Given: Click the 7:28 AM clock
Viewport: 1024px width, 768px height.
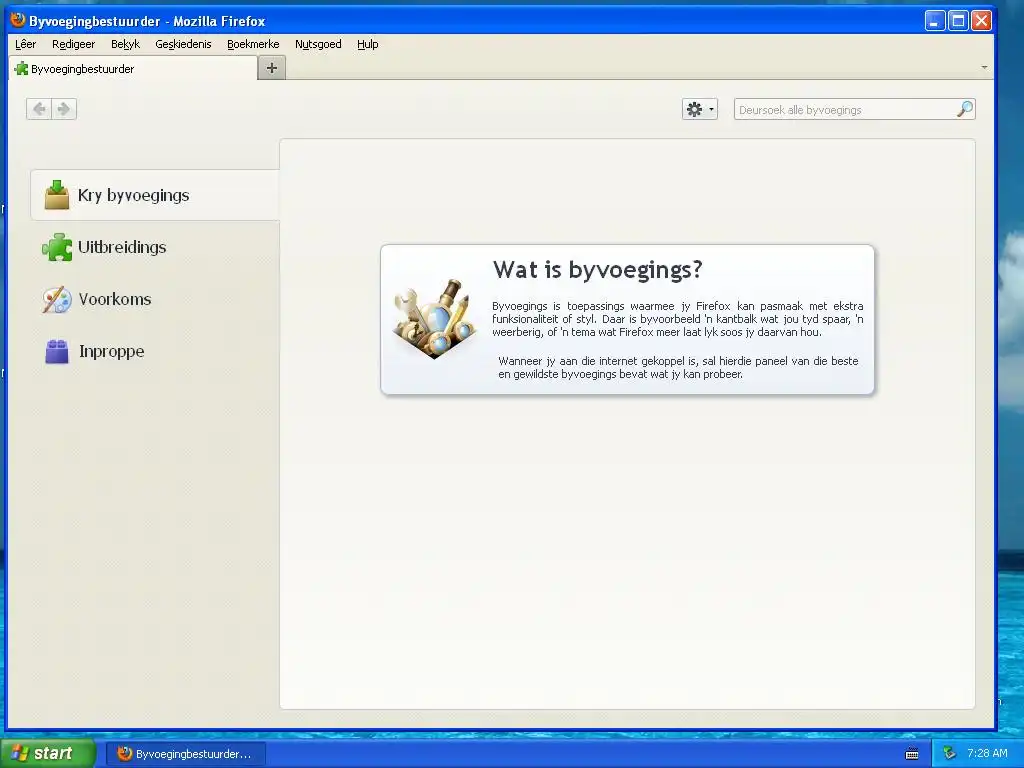Looking at the screenshot, I should (987, 754).
